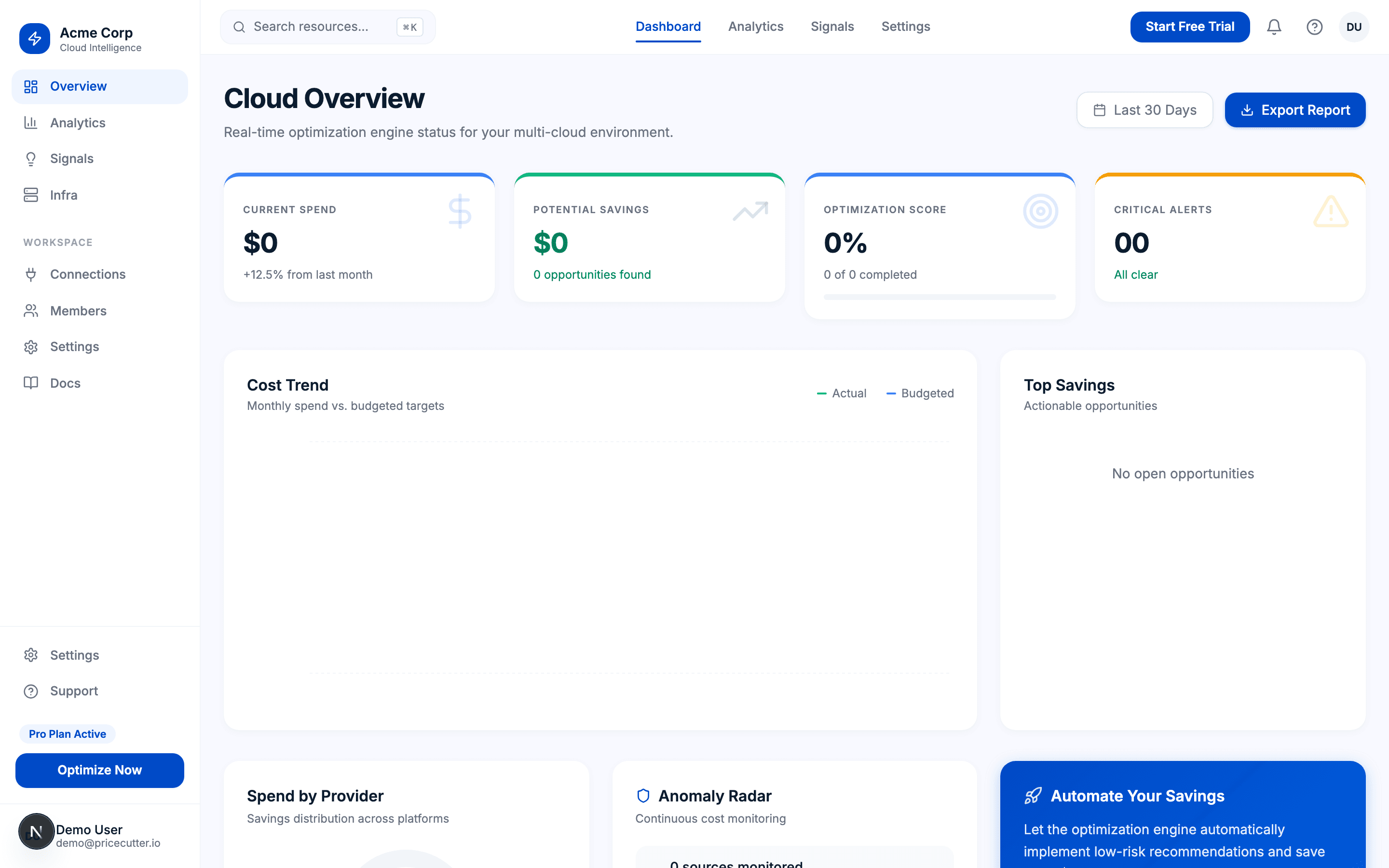This screenshot has width=1389, height=868.
Task: Open Signals from the sidebar lightbulb icon
Action: pyautogui.click(x=31, y=159)
